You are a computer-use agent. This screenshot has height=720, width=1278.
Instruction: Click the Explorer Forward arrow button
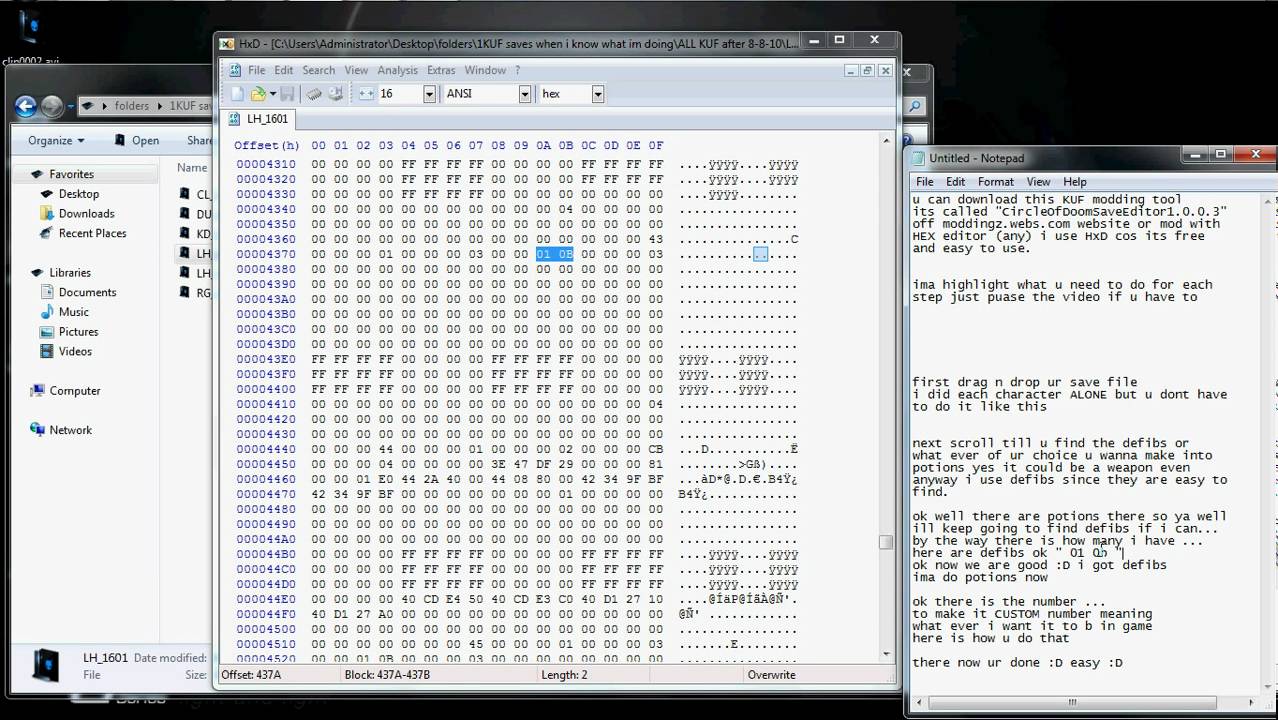(x=52, y=106)
